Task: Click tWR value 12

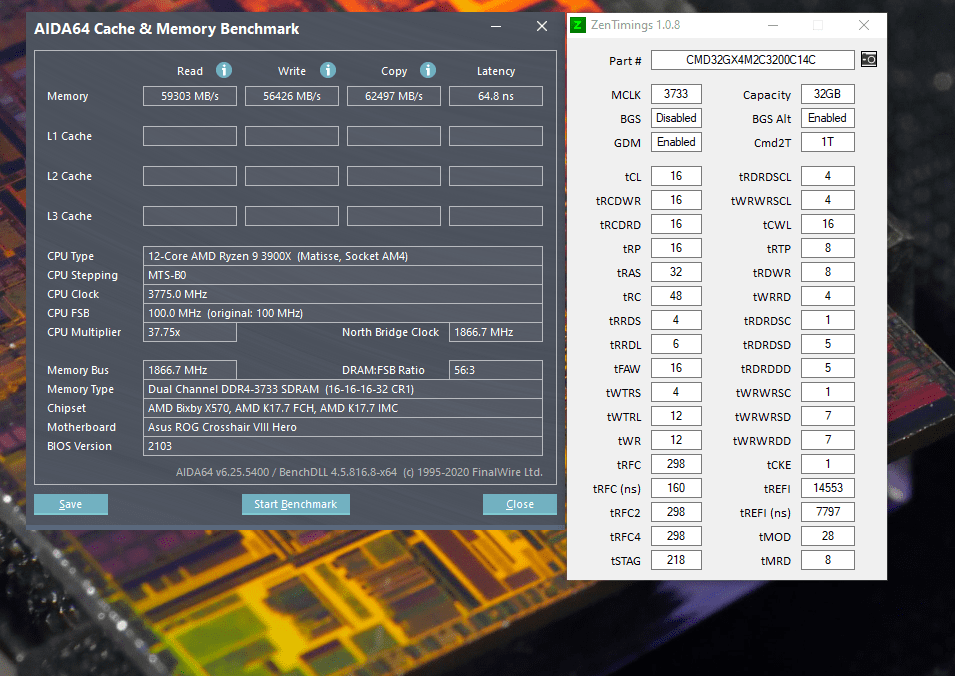Action: (x=676, y=440)
